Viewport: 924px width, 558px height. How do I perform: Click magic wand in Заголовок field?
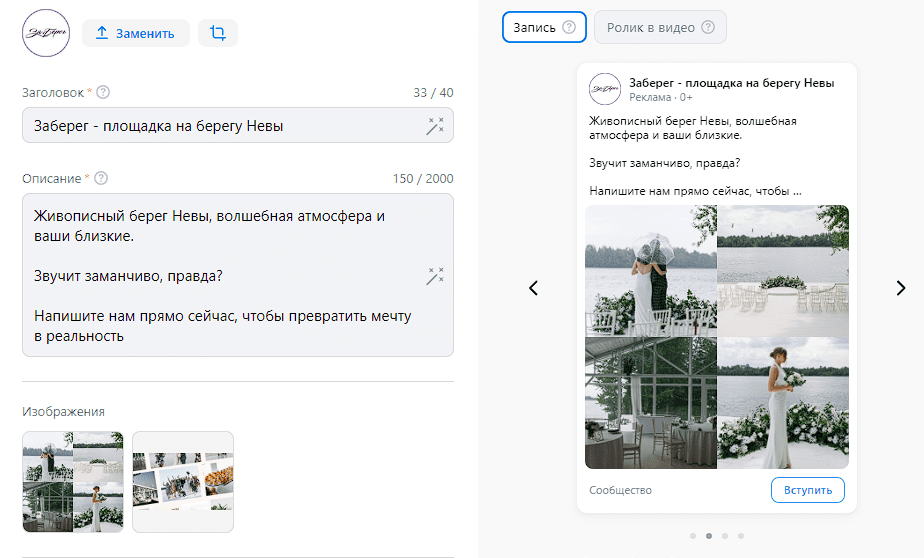click(435, 126)
